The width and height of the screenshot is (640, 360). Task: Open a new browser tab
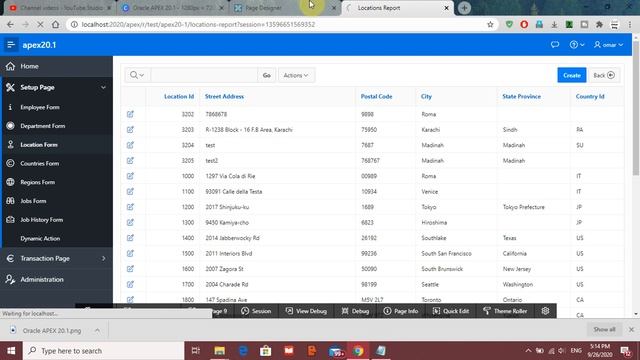pyautogui.click(x=464, y=8)
